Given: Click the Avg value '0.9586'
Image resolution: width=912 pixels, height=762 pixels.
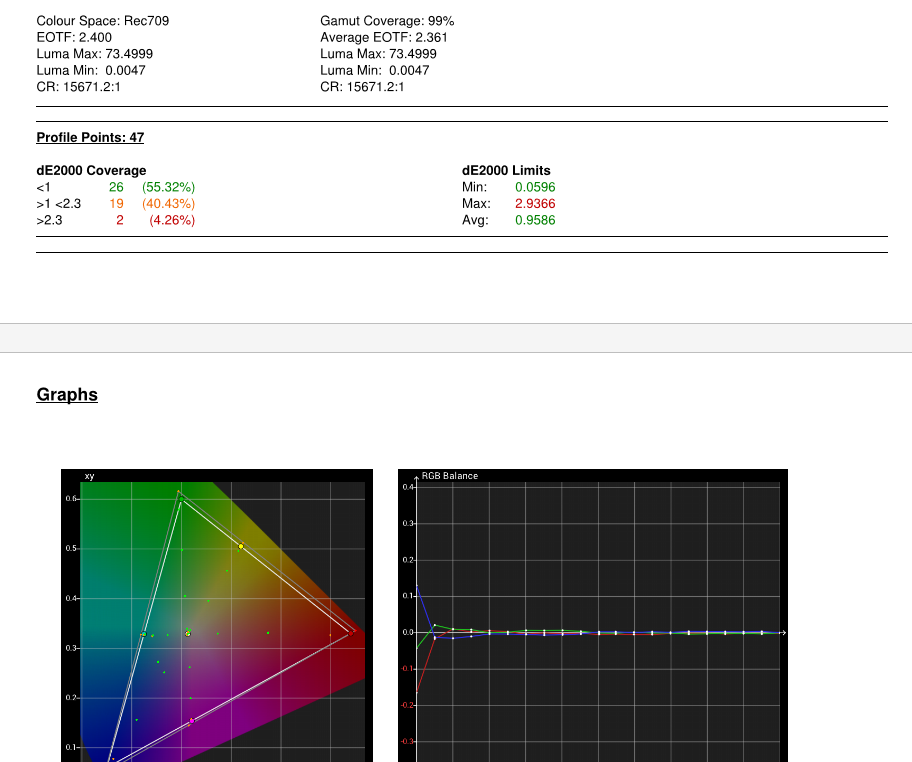Looking at the screenshot, I should click(535, 220).
